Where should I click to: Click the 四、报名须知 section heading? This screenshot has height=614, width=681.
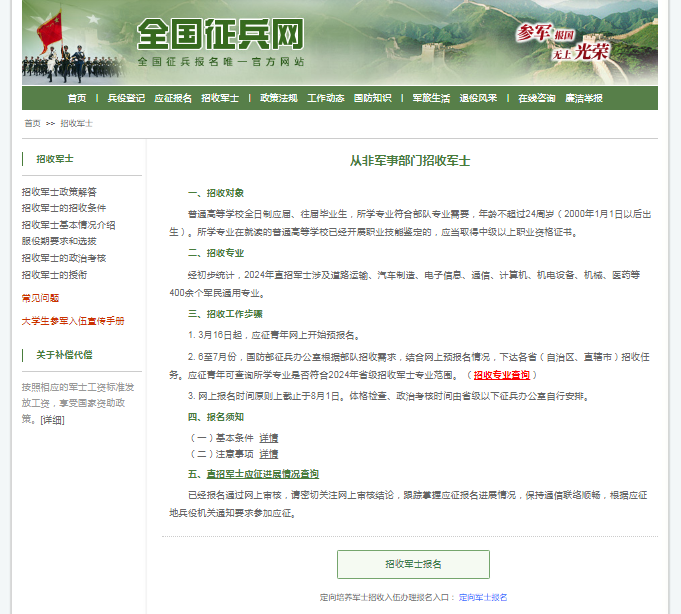[x=216, y=417]
